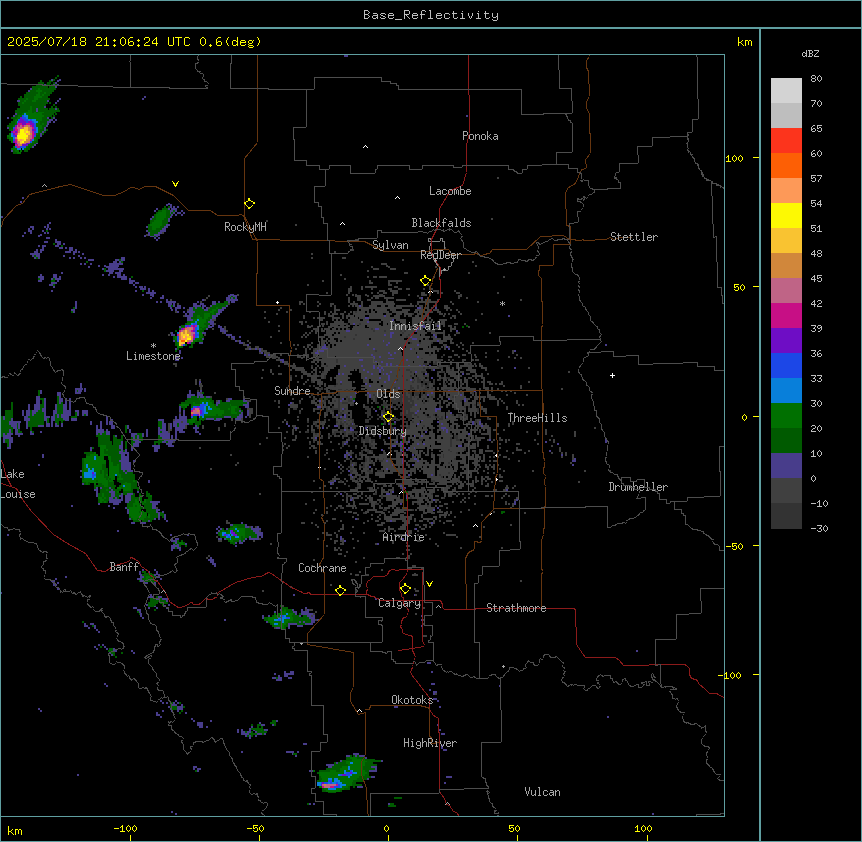Click the Stettler city label
Image resolution: width=862 pixels, height=842 pixels.
click(x=634, y=237)
